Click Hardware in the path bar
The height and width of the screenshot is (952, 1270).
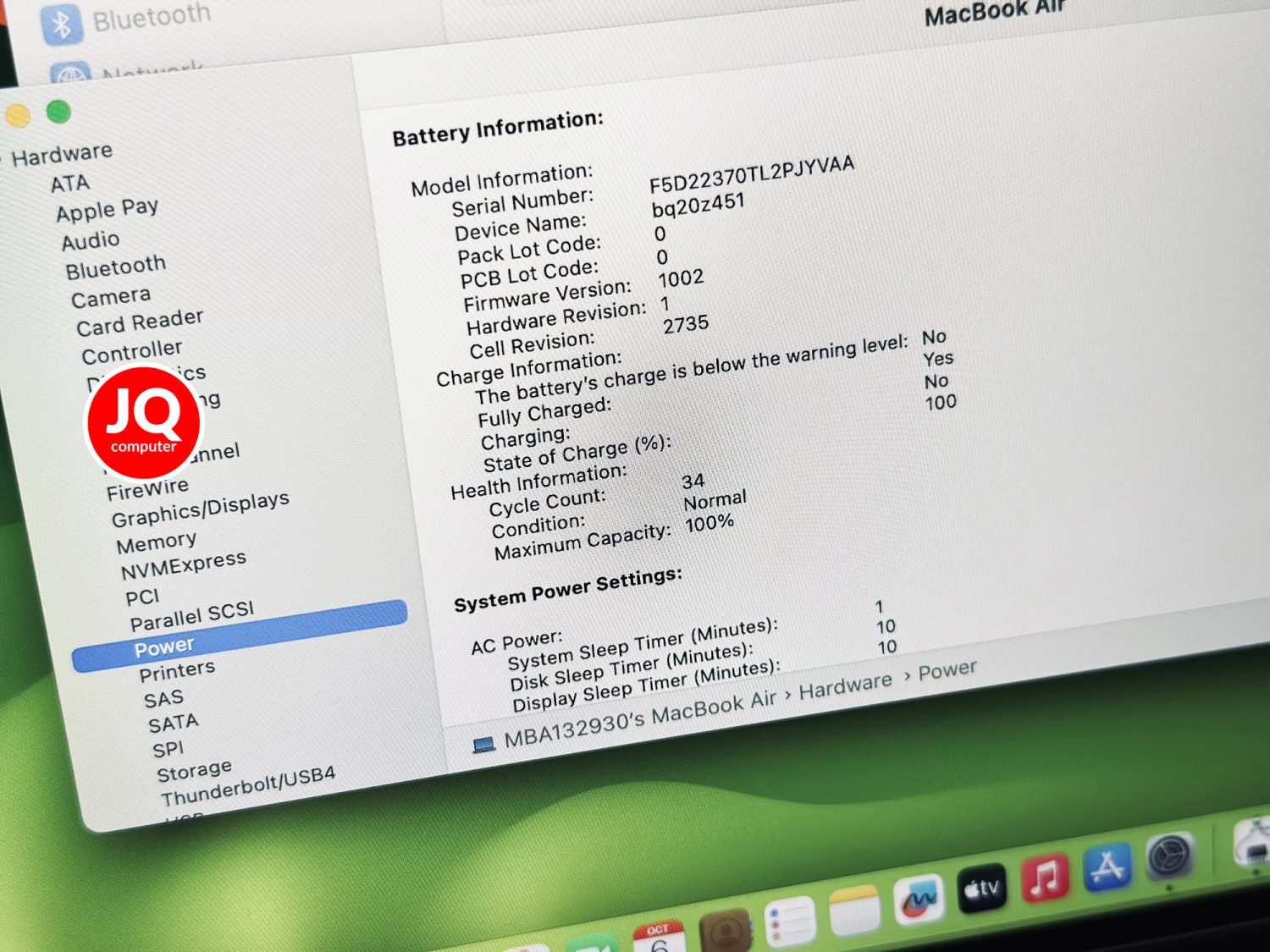click(845, 685)
